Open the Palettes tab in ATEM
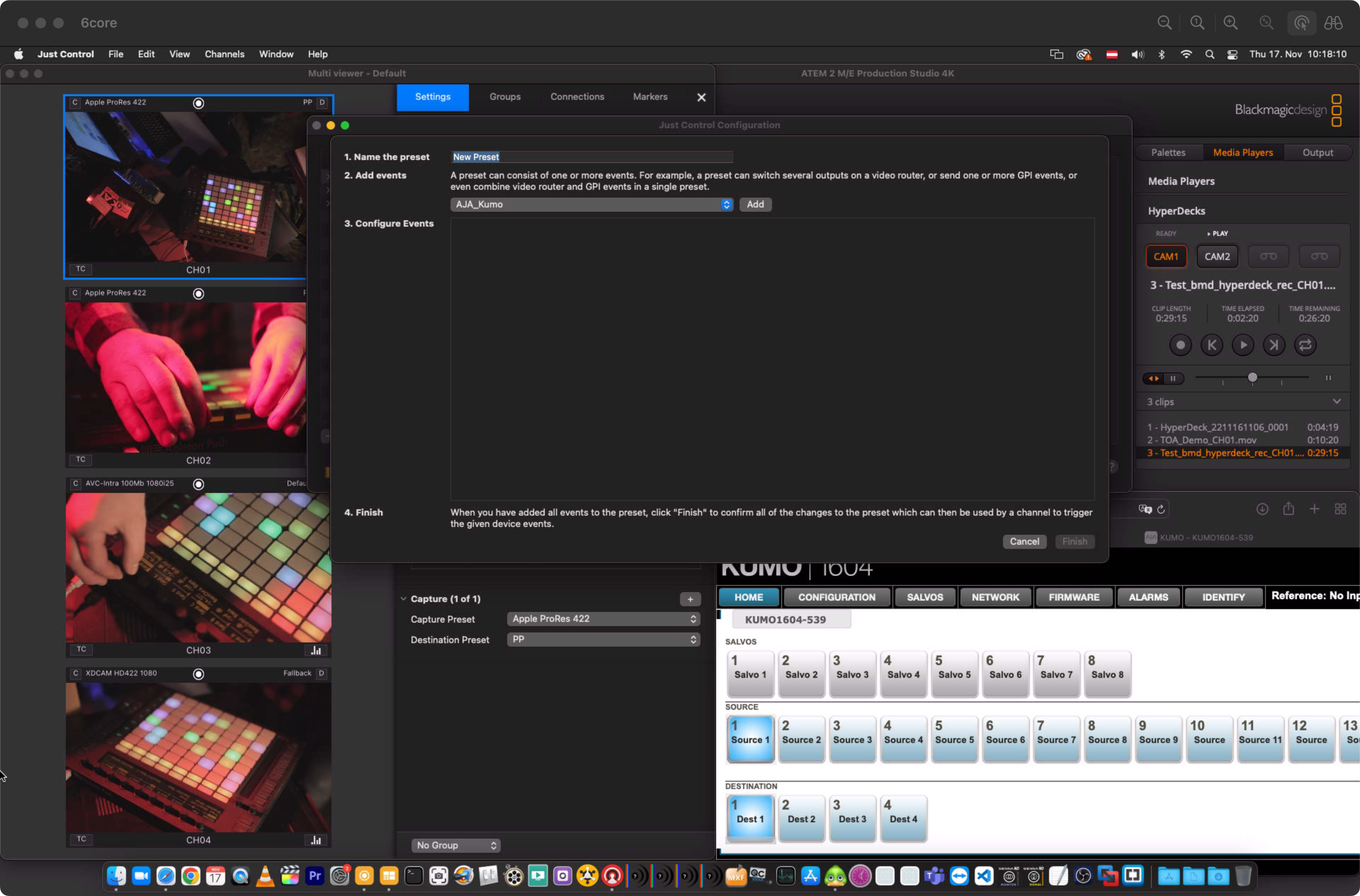The width and height of the screenshot is (1360, 896). (1168, 153)
